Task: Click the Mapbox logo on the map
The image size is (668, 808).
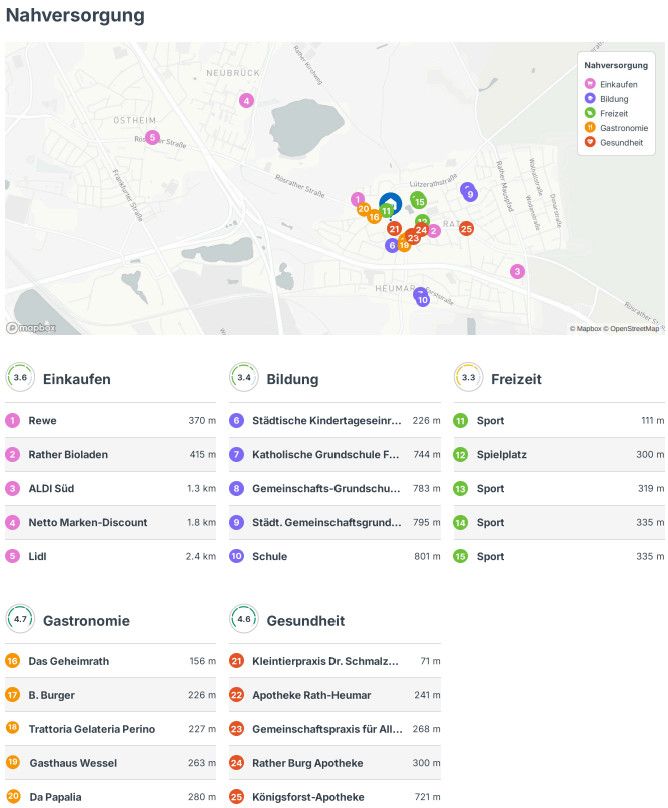Action: click(30, 327)
